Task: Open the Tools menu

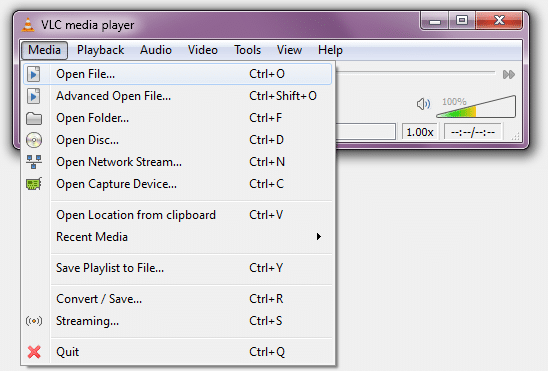Action: pos(247,50)
